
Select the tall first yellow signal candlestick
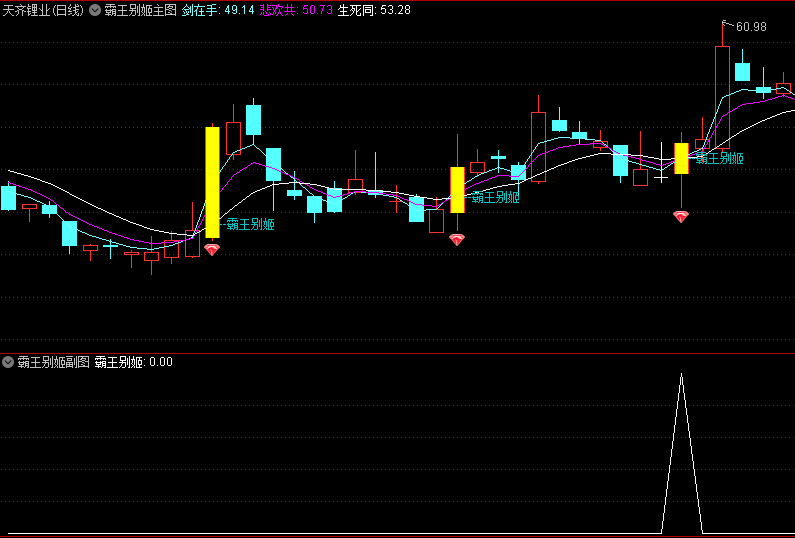point(212,182)
